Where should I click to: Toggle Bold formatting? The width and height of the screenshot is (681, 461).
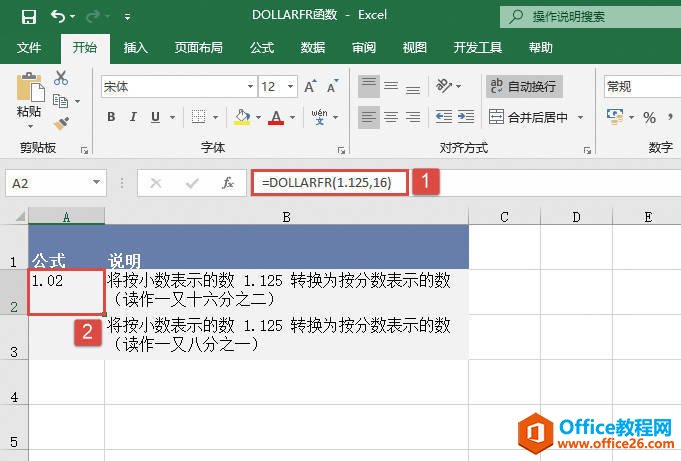tap(111, 116)
